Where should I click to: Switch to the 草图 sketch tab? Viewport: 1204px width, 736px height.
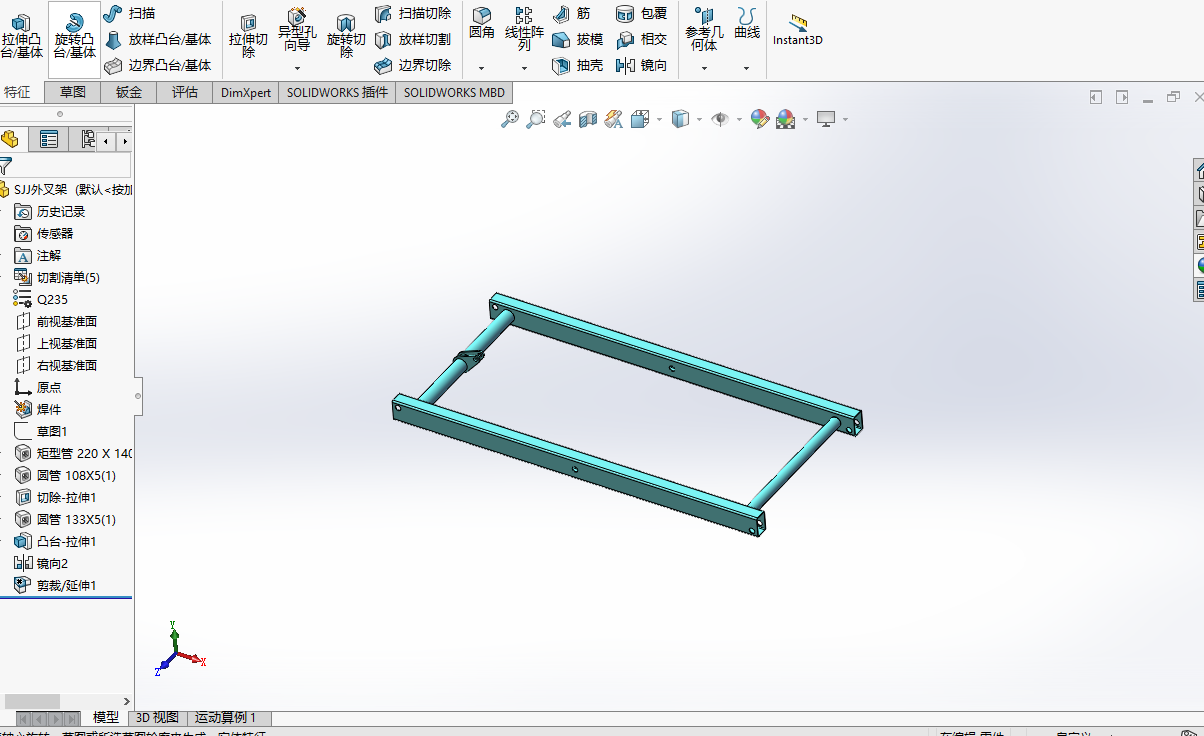72,92
